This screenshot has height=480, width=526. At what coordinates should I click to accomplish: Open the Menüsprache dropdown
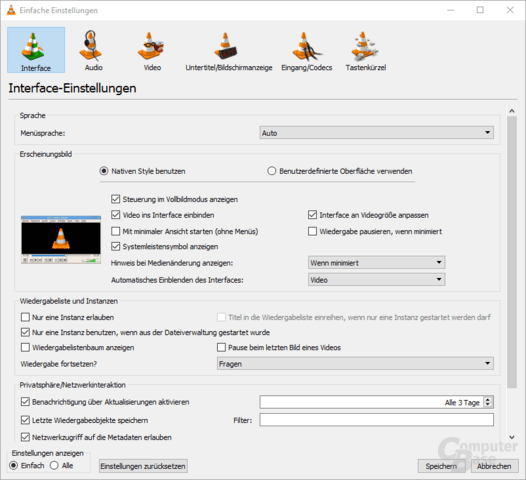376,133
